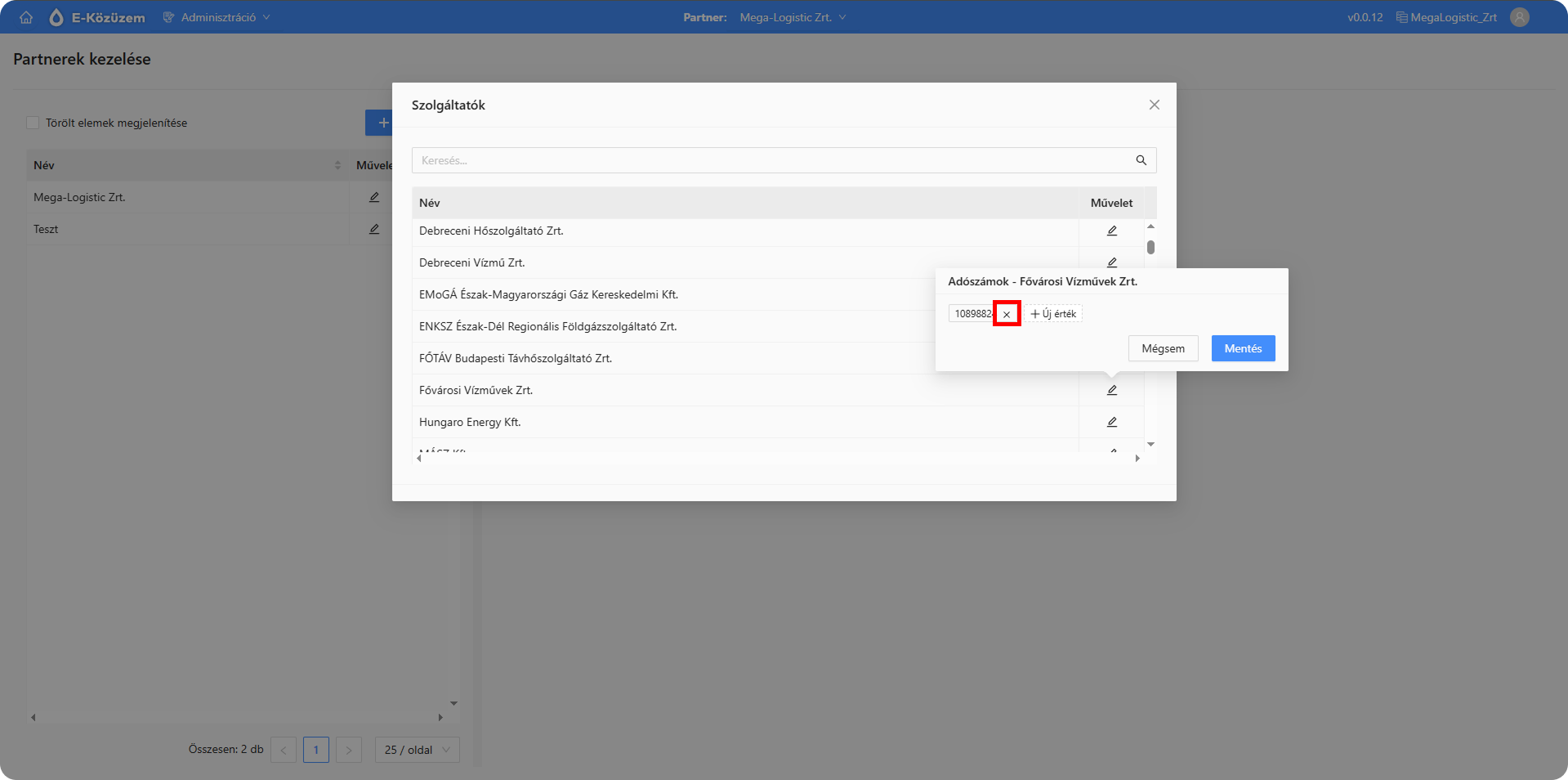Click the dialog table's down scroll arrow
This screenshot has width=1568, height=780.
pyautogui.click(x=1150, y=444)
